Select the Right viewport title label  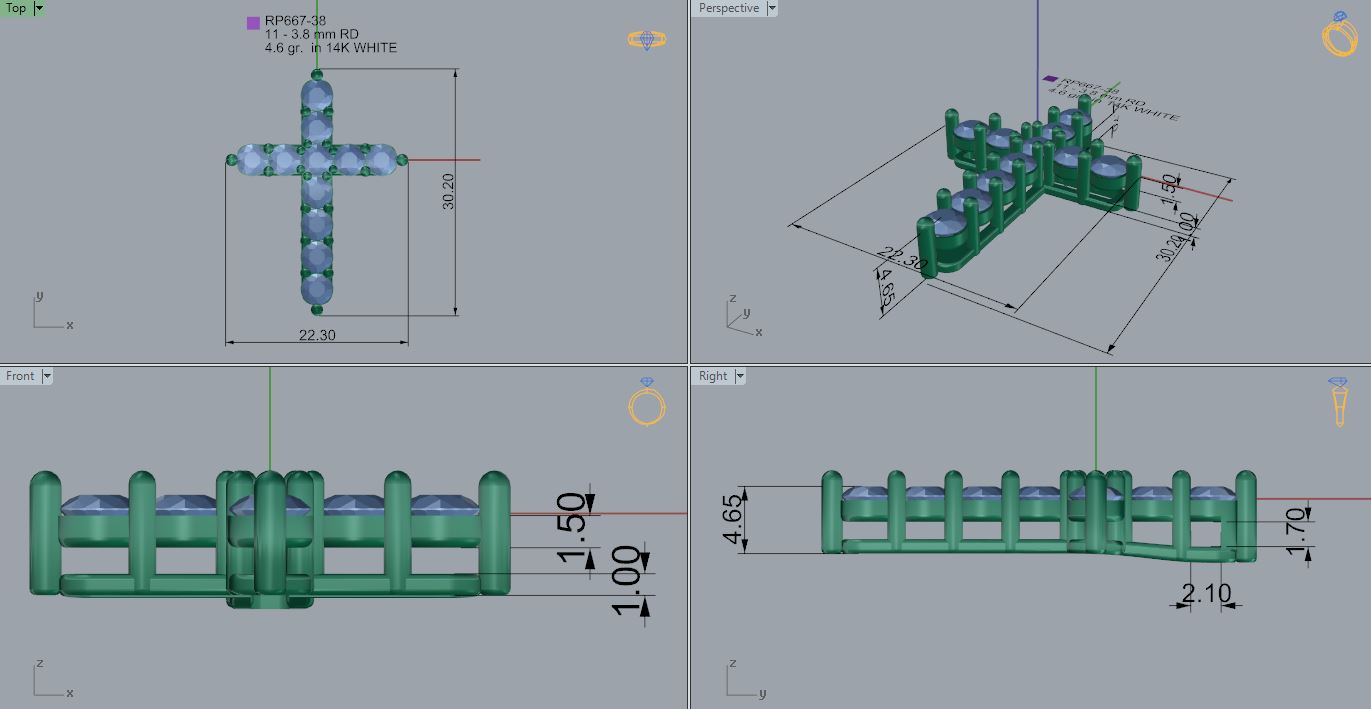coord(713,376)
